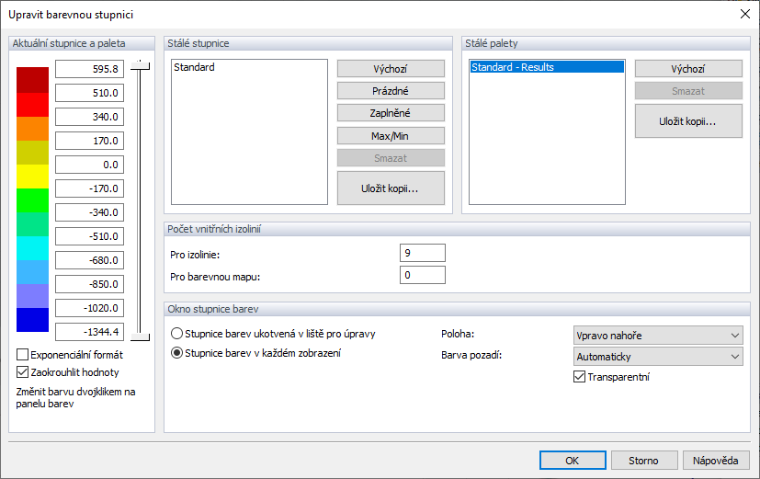Click the 170.0 value field
Screen dimensions: 760x479
coord(90,141)
